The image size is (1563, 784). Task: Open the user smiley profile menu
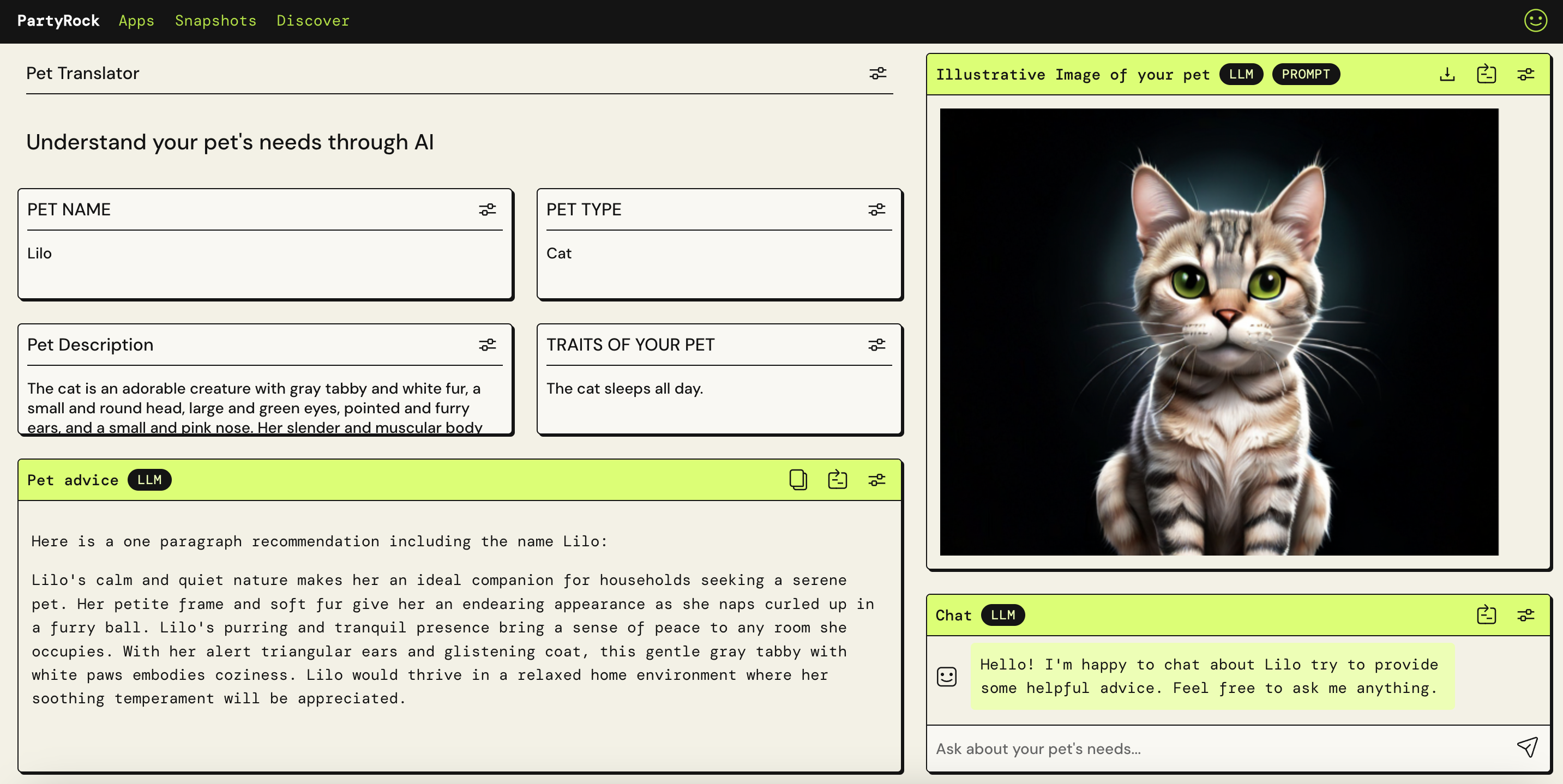[x=1535, y=21]
